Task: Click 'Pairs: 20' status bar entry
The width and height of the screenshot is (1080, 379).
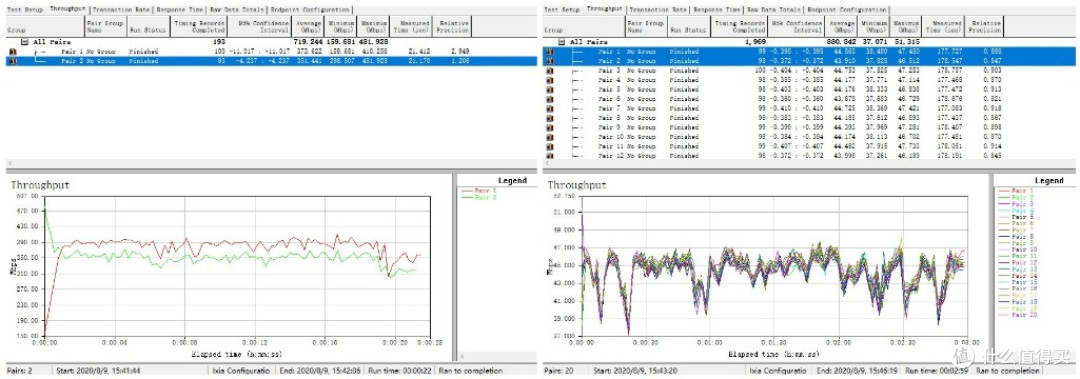Action: pos(558,371)
